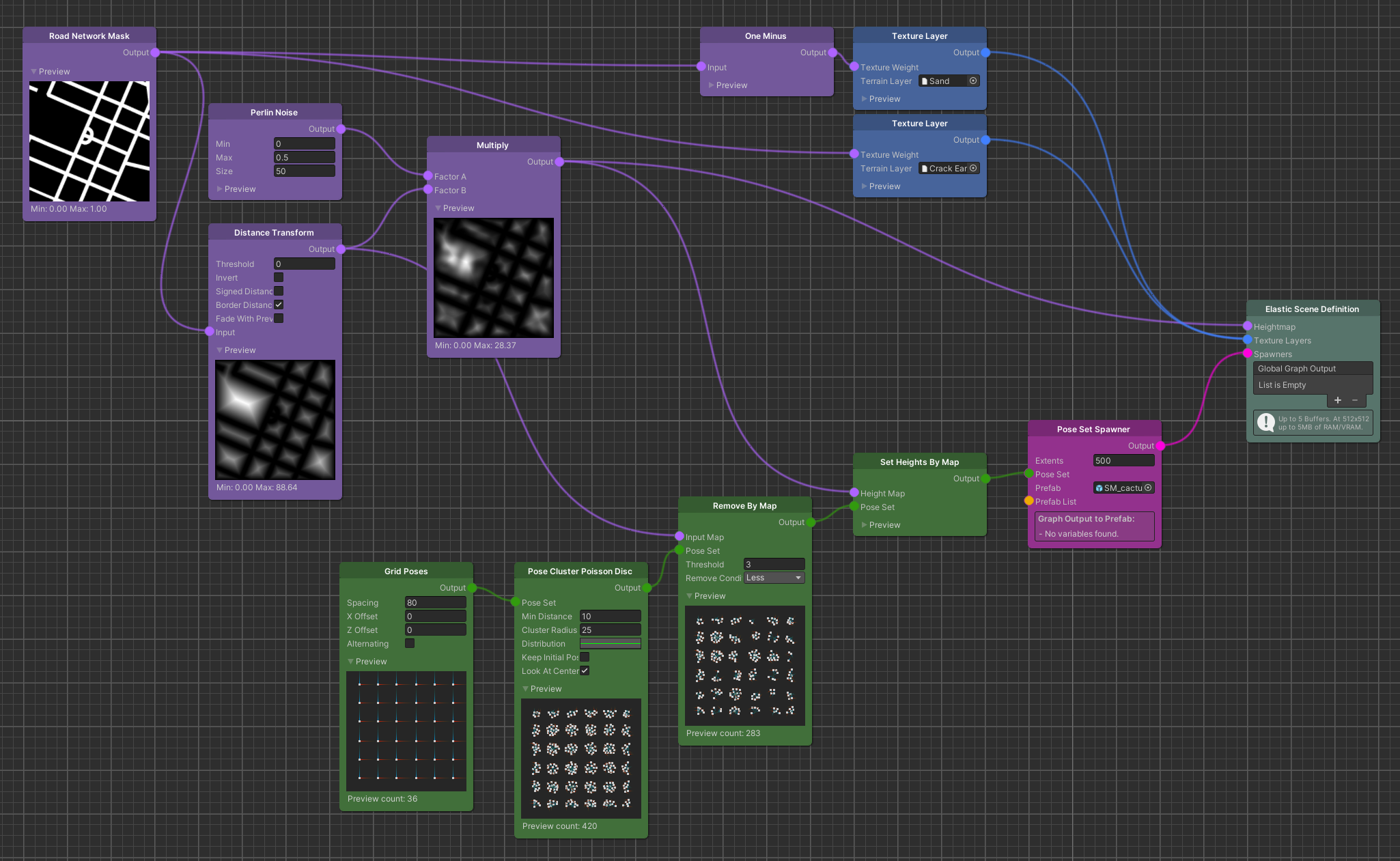
Task: Enable the Alternating checkbox in Grid Poses
Action: point(410,643)
